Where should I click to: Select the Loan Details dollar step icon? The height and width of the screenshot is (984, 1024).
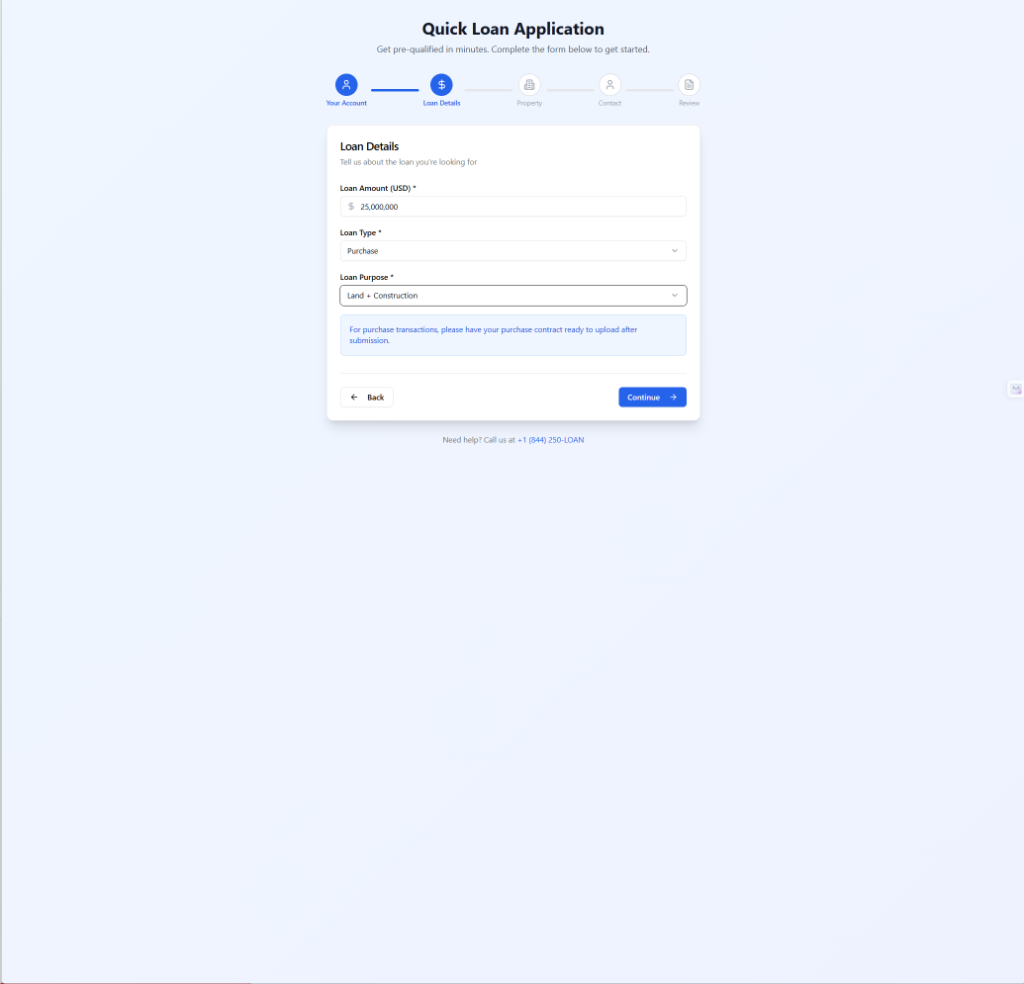[441, 85]
